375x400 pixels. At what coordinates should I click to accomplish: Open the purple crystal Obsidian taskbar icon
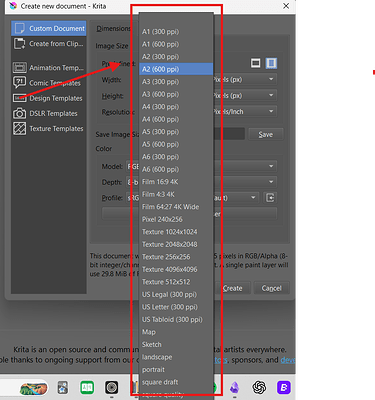(235, 387)
